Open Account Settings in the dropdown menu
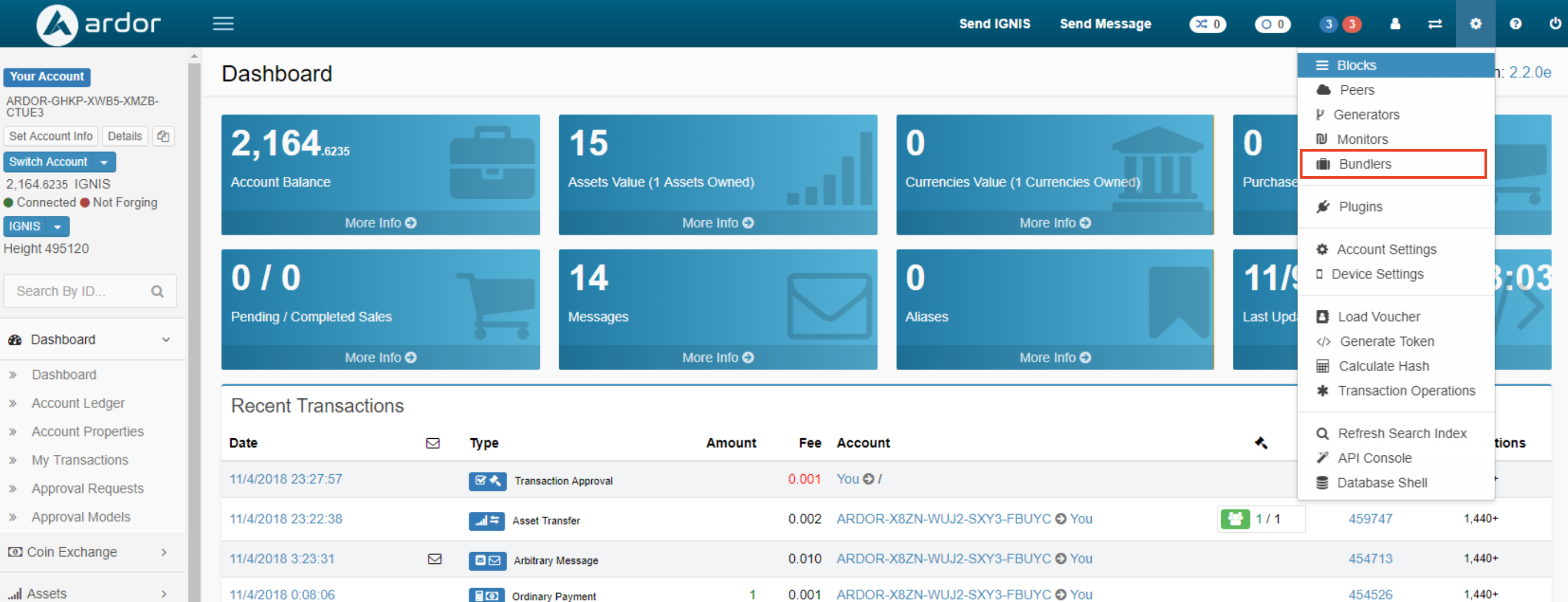This screenshot has height=602, width=1568. point(1385,250)
